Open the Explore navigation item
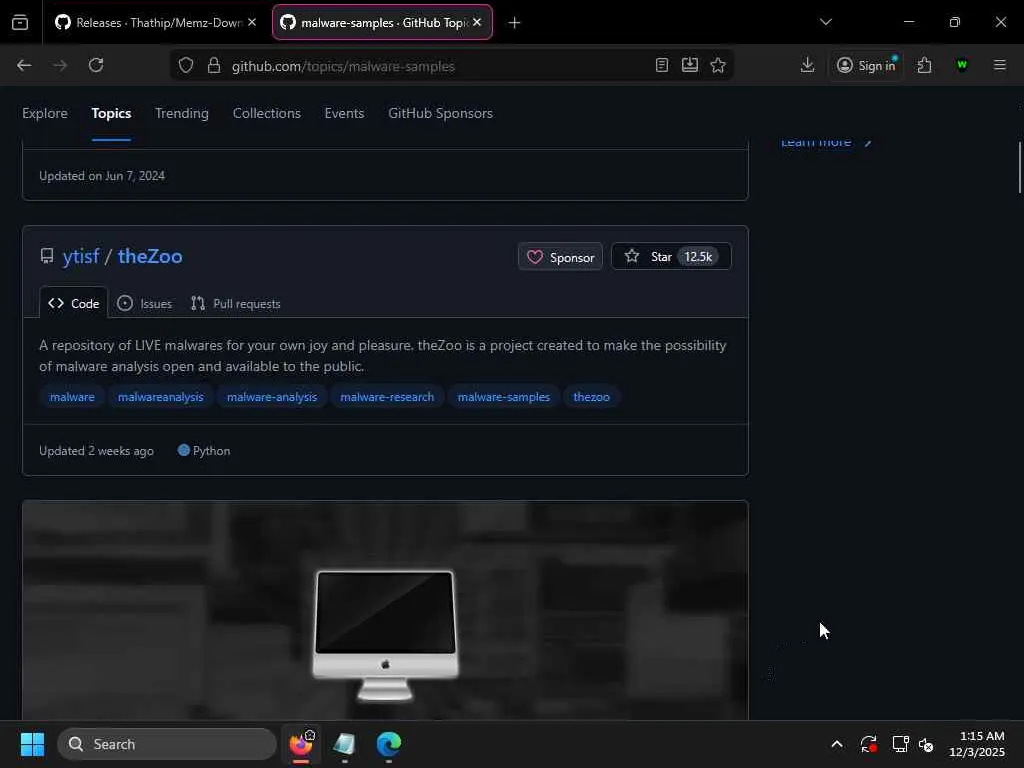The height and width of the screenshot is (768, 1024). pyautogui.click(x=45, y=113)
